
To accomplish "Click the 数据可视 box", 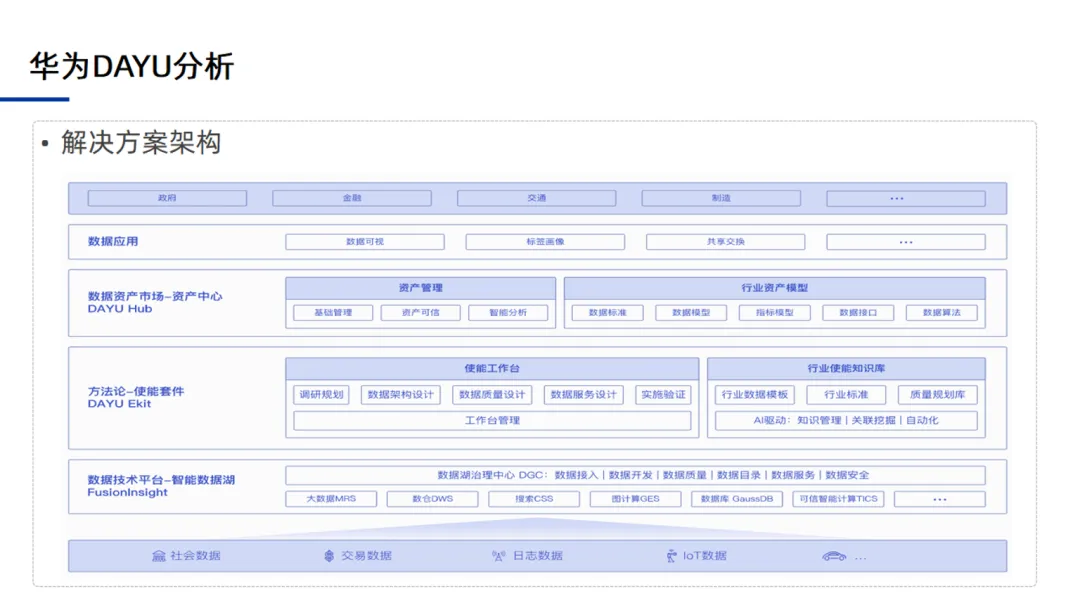I will (x=365, y=242).
